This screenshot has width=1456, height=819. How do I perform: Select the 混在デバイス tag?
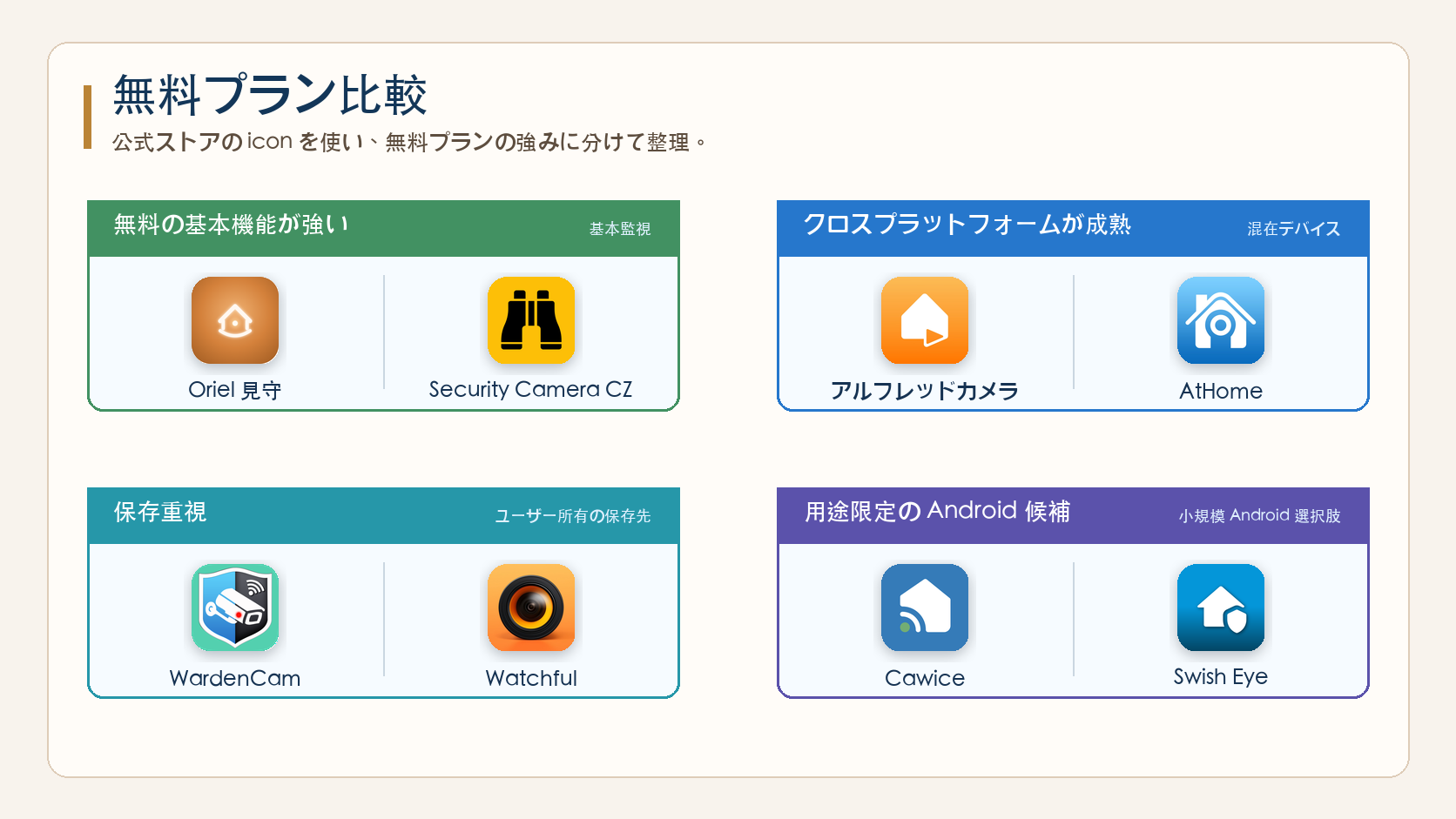[x=1294, y=229]
